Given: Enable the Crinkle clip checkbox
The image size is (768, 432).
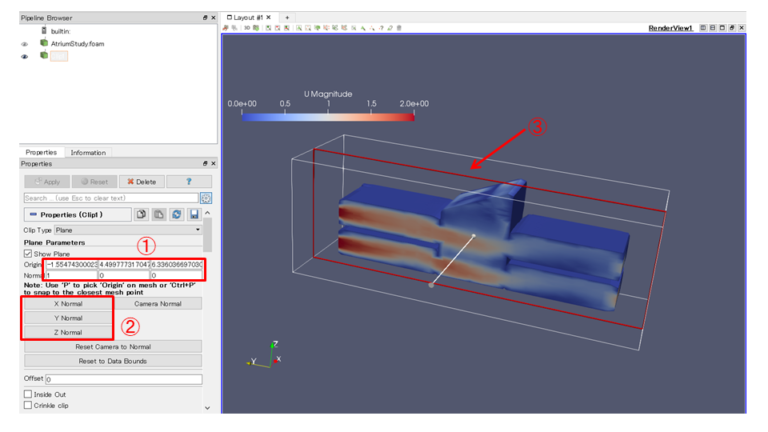Looking at the screenshot, I should [x=28, y=406].
